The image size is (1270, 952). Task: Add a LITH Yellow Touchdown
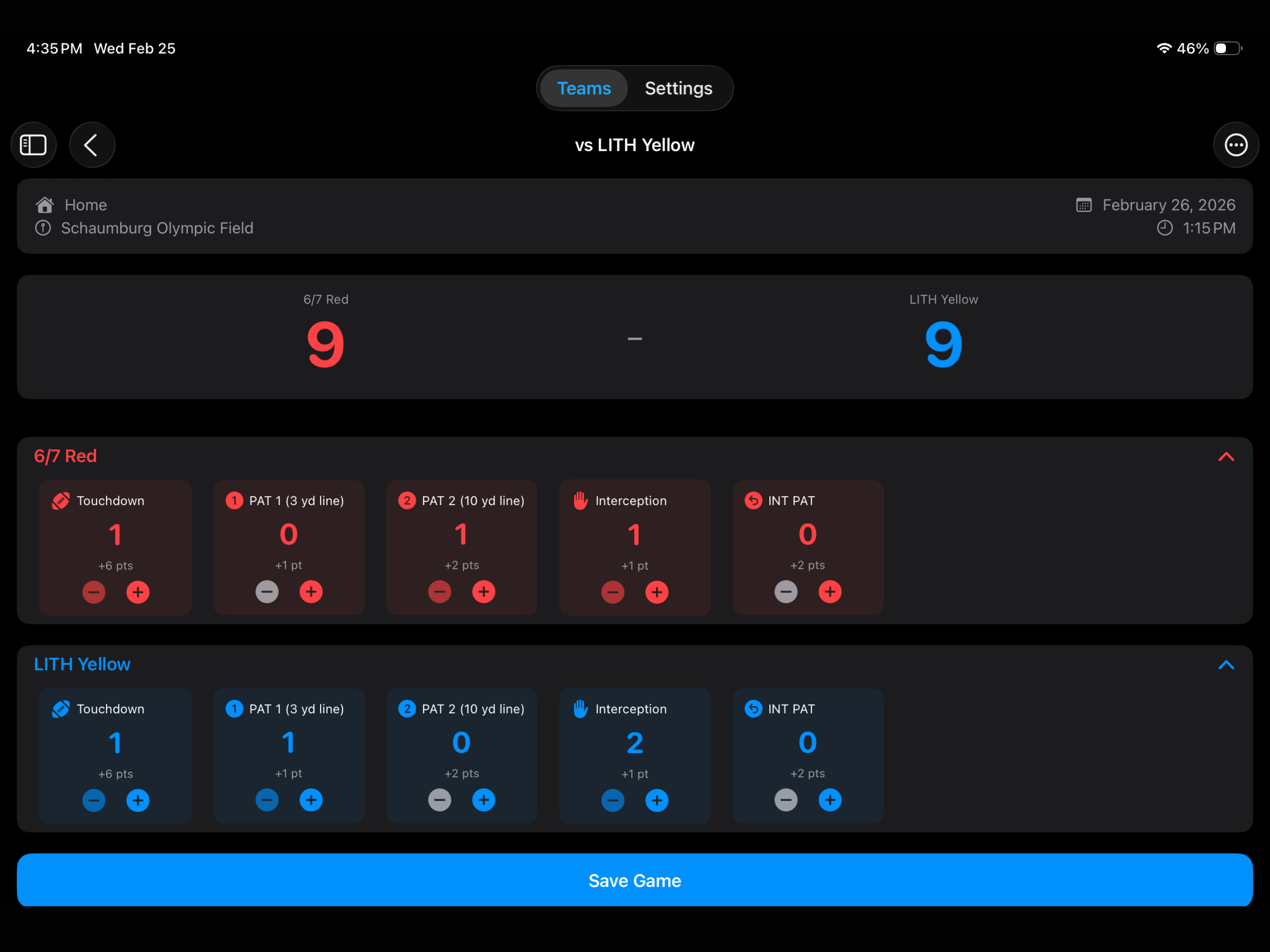click(138, 800)
